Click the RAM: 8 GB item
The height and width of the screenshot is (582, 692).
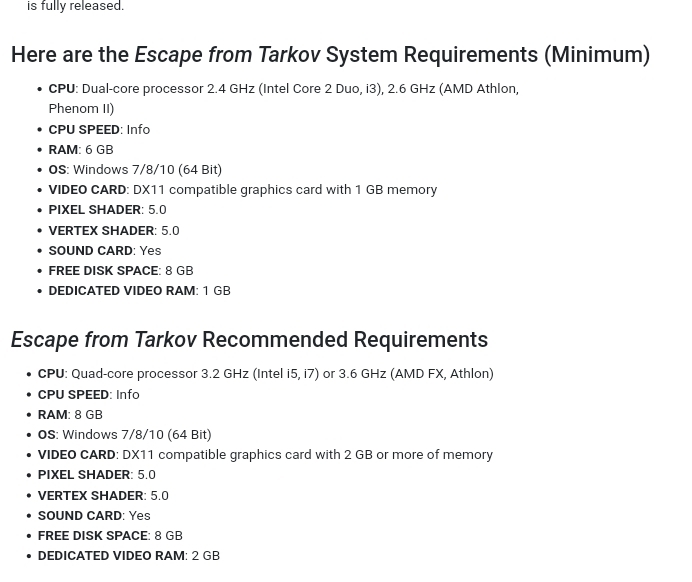(x=70, y=415)
